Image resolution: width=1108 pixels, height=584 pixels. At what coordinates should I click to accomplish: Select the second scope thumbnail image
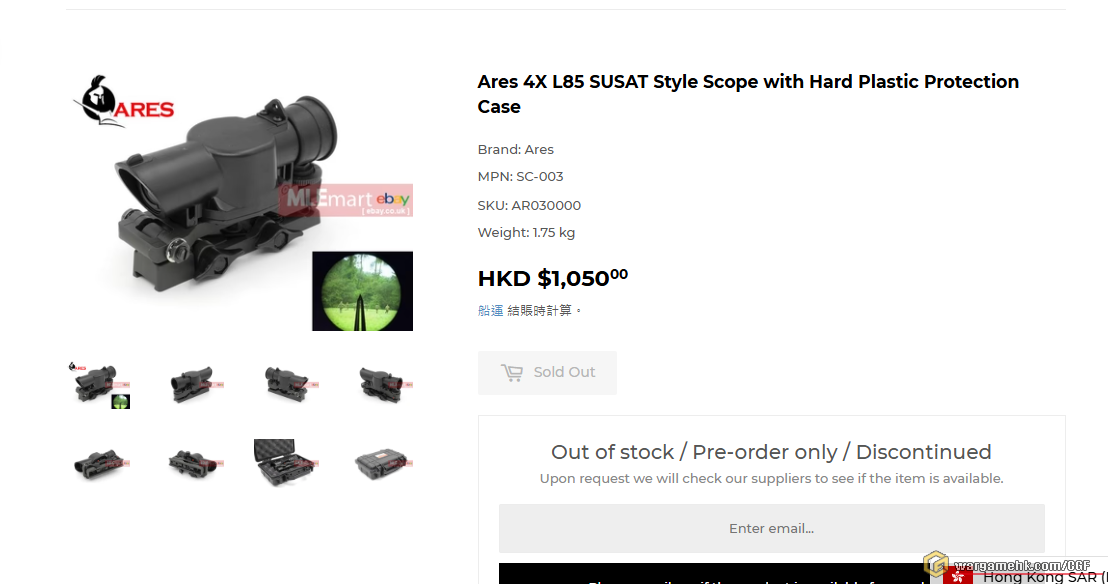tap(192, 385)
